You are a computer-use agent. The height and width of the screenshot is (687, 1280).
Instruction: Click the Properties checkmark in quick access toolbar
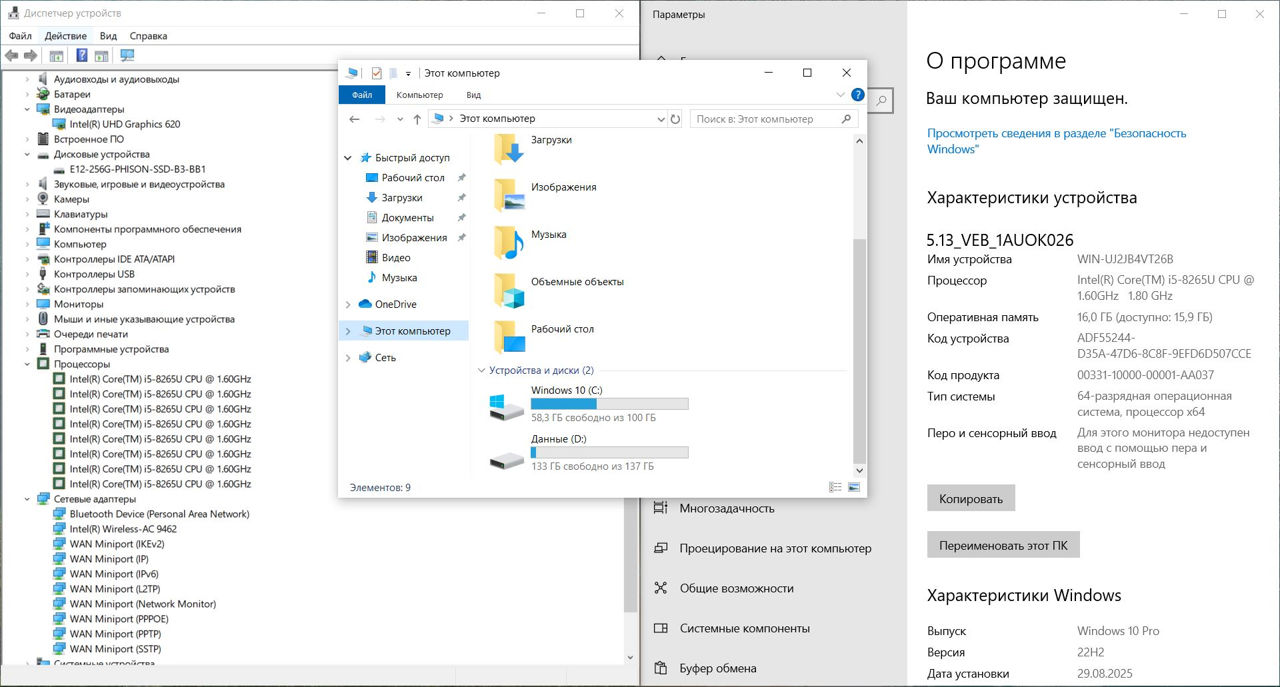[x=377, y=73]
